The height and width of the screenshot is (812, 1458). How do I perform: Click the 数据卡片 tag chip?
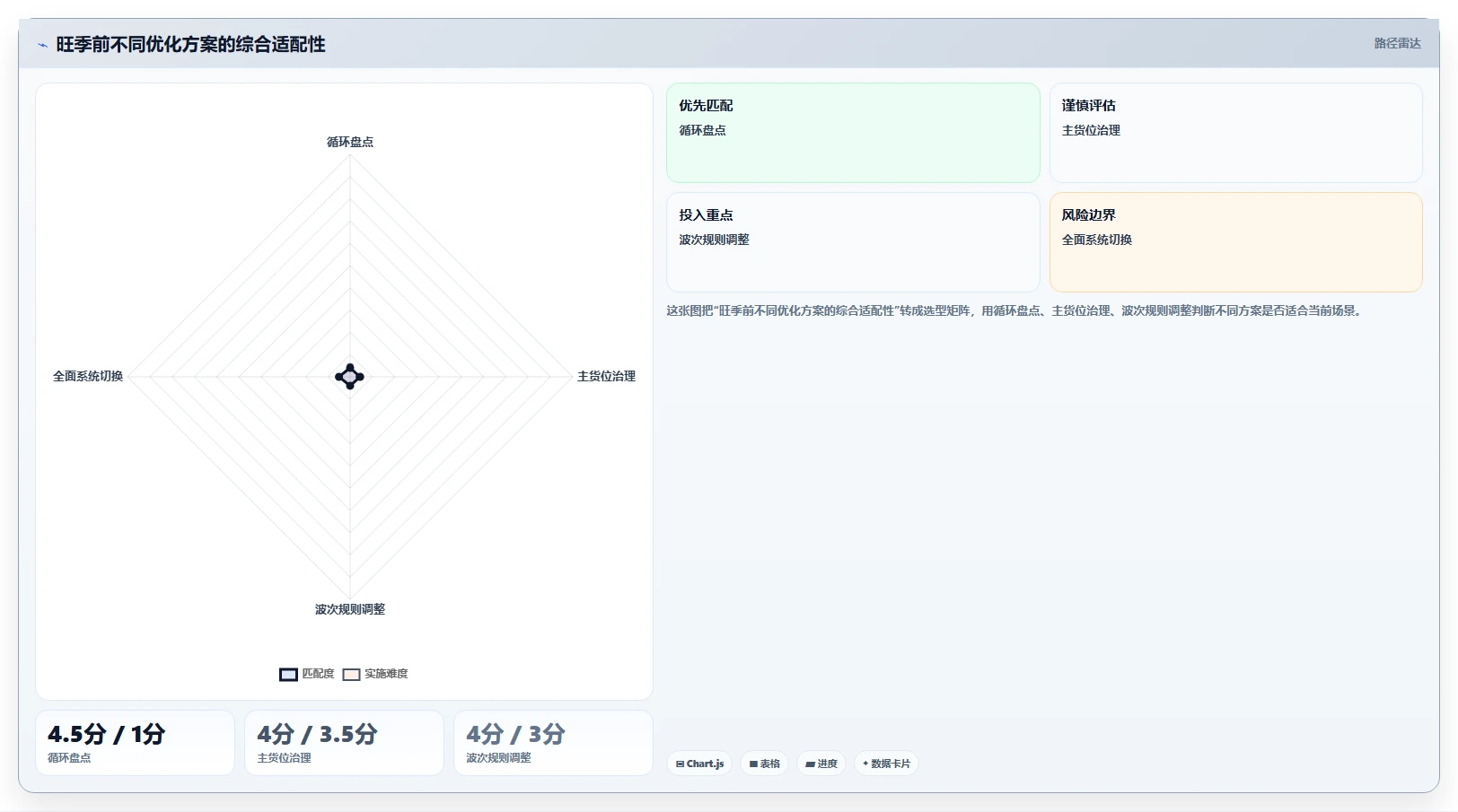886,764
